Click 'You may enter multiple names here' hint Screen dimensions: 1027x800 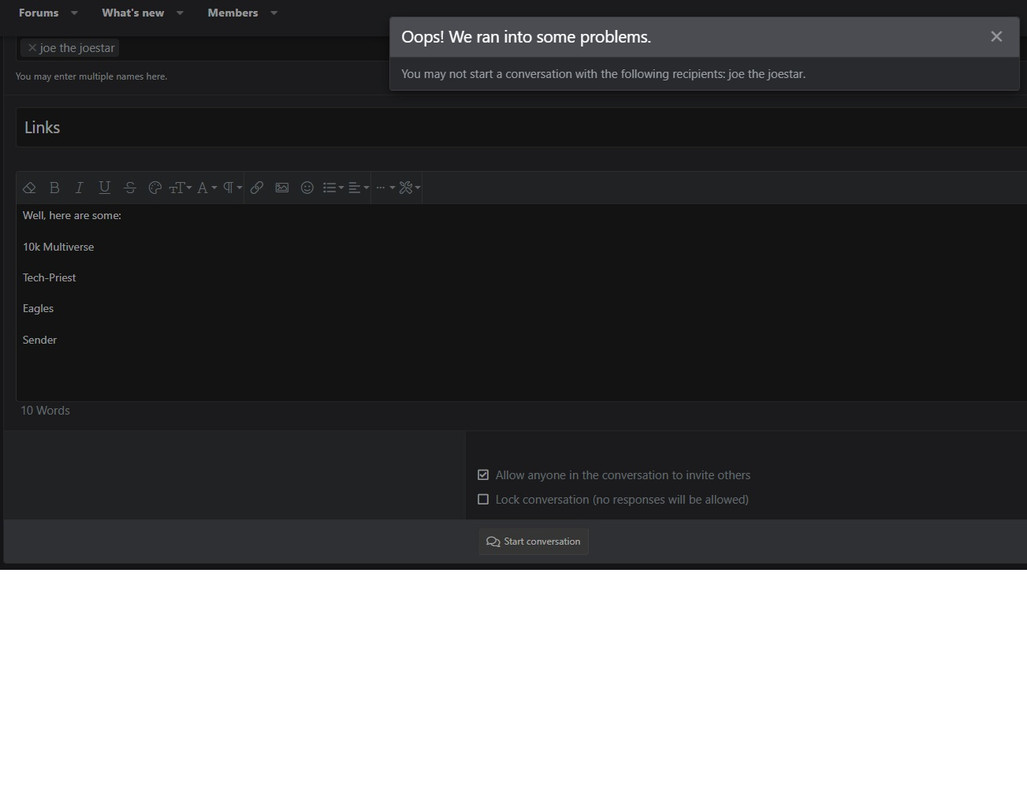91,77
